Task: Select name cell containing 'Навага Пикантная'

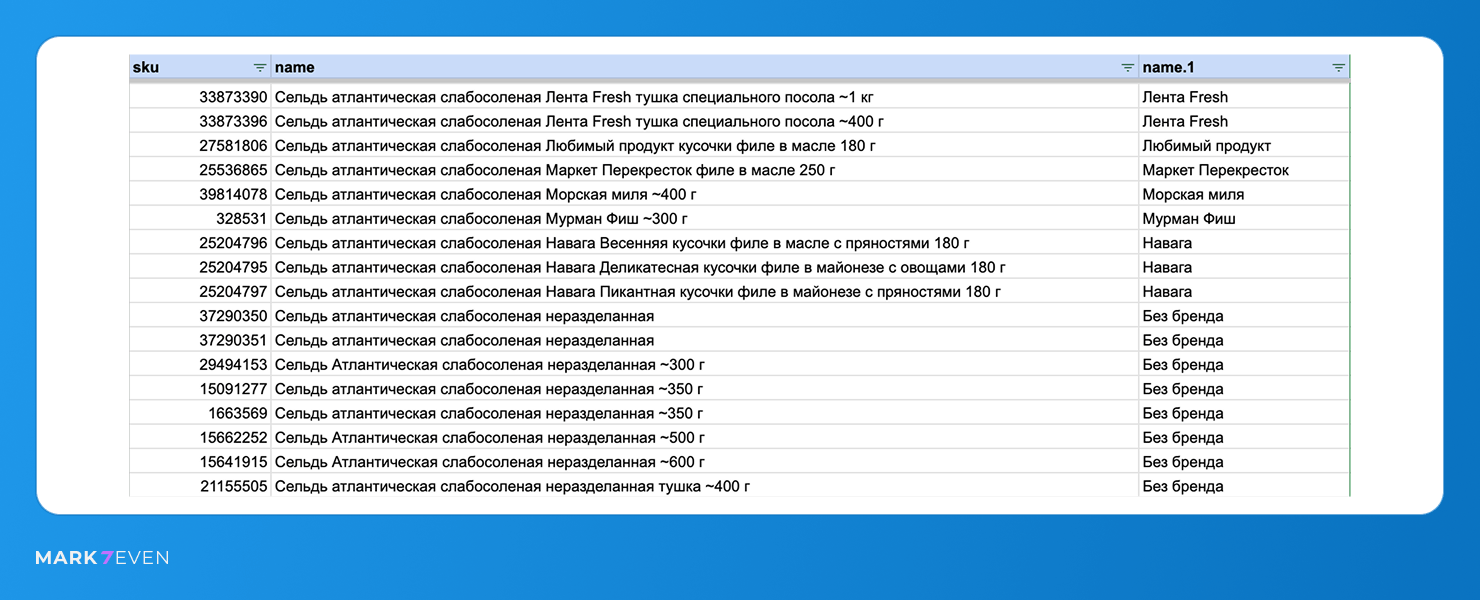Action: point(705,292)
